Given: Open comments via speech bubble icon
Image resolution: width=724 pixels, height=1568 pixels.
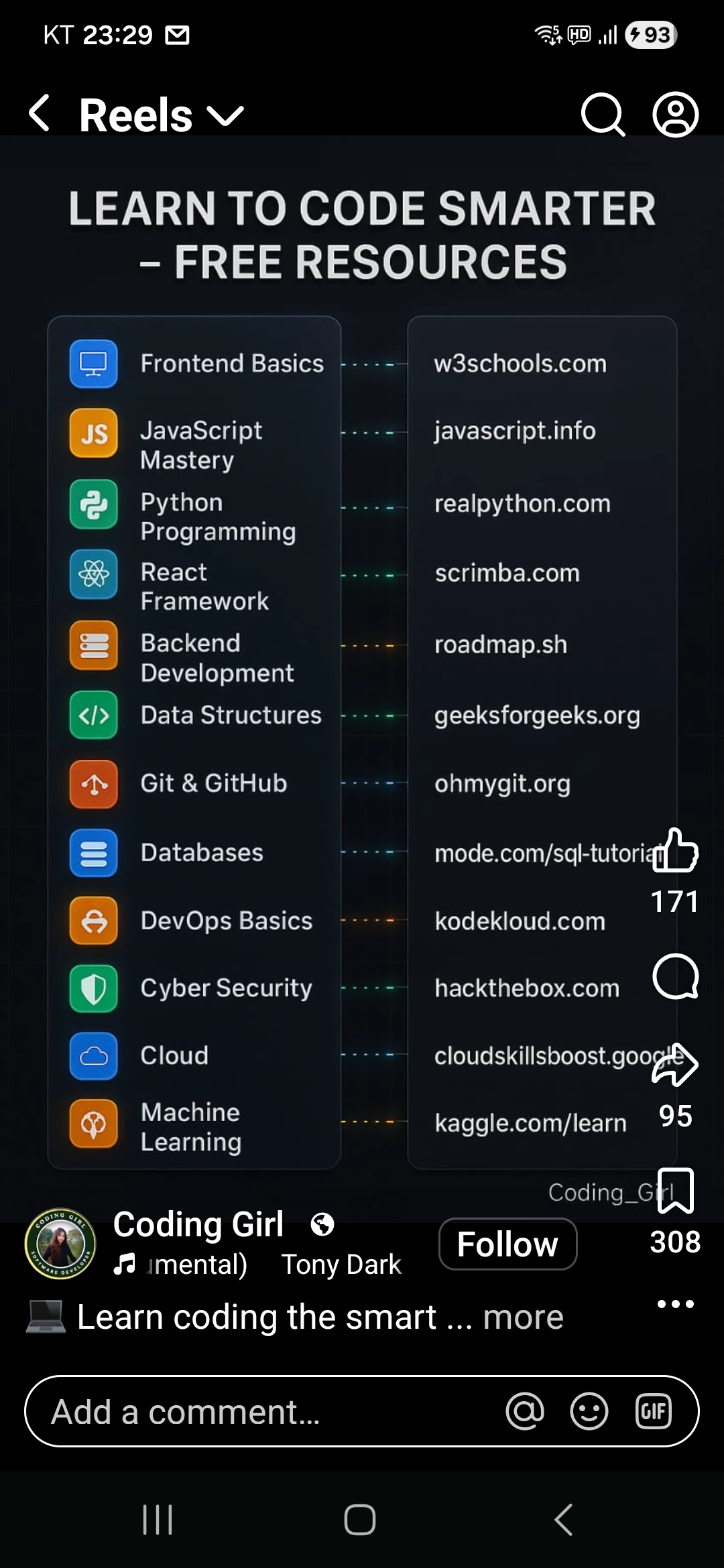Looking at the screenshot, I should tap(676, 976).
